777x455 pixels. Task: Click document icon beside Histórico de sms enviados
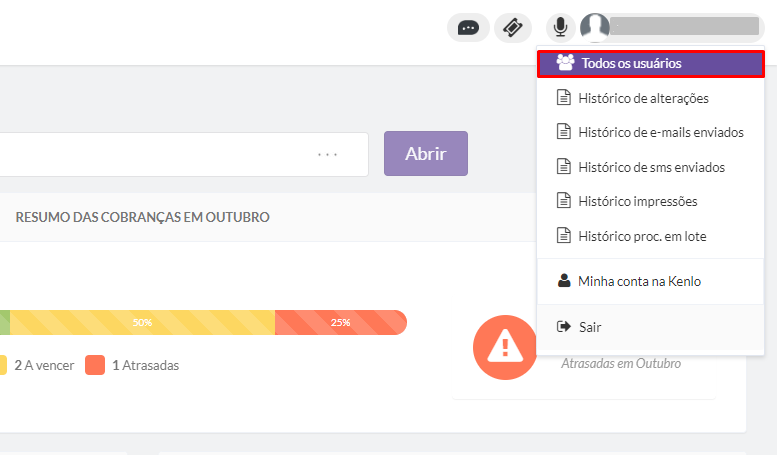563,167
